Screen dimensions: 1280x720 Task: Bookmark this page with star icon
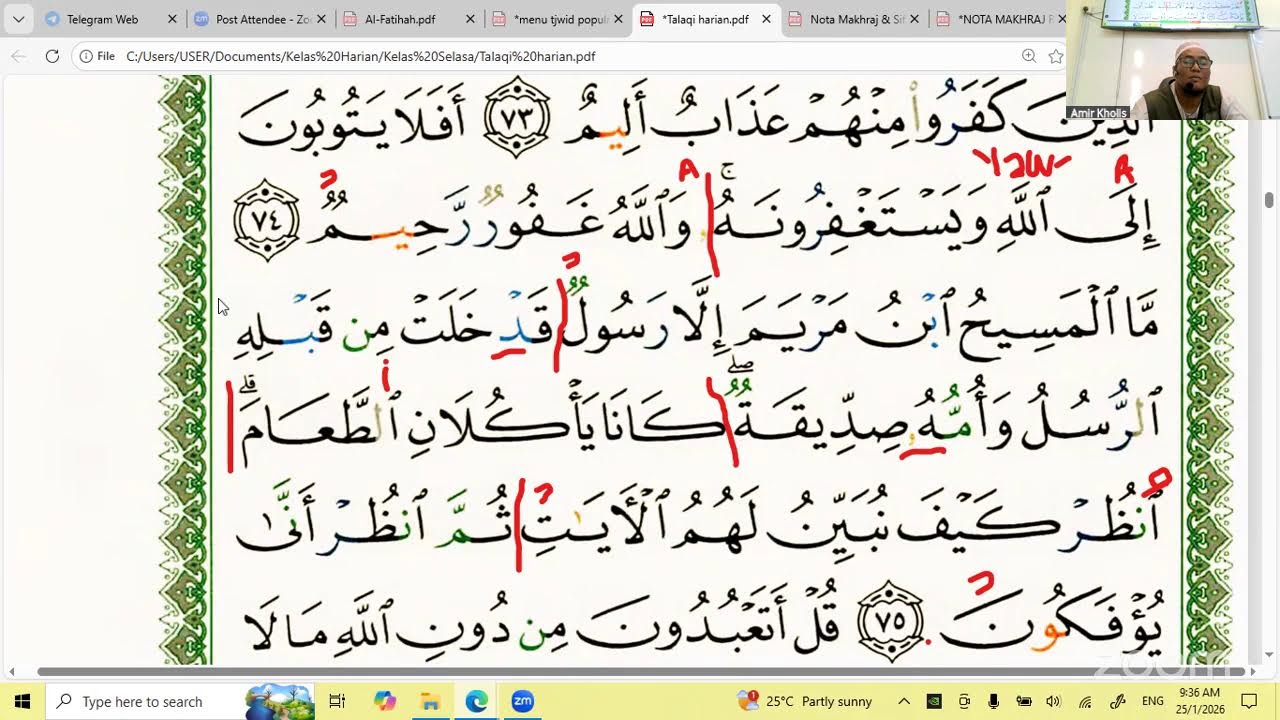1055,56
